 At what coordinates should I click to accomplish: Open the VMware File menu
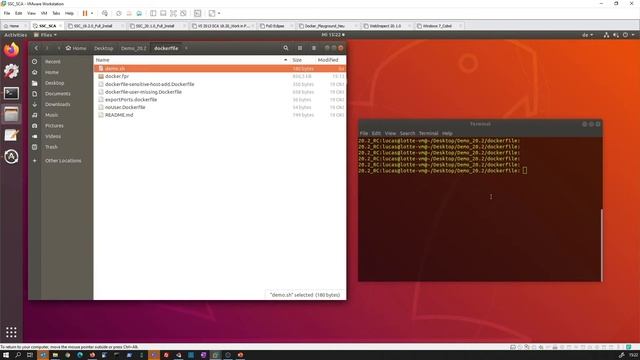7,13
